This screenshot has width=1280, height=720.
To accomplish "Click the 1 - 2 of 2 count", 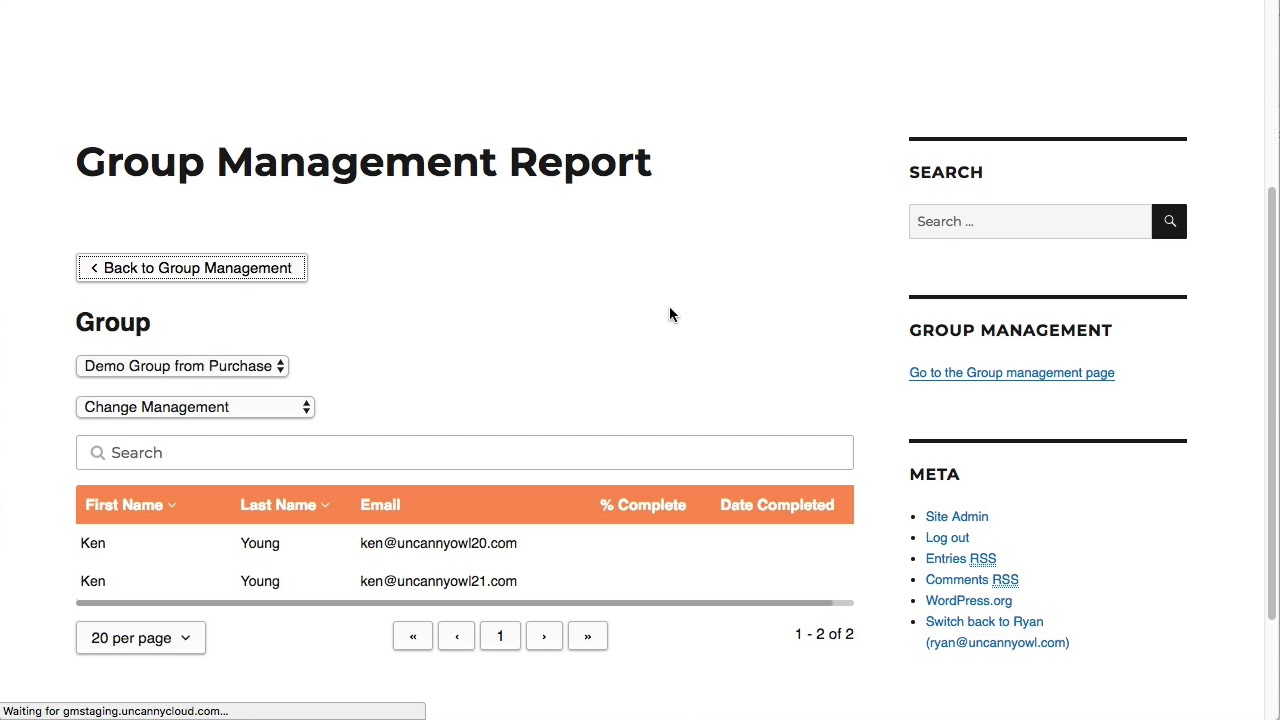I will click(x=824, y=634).
